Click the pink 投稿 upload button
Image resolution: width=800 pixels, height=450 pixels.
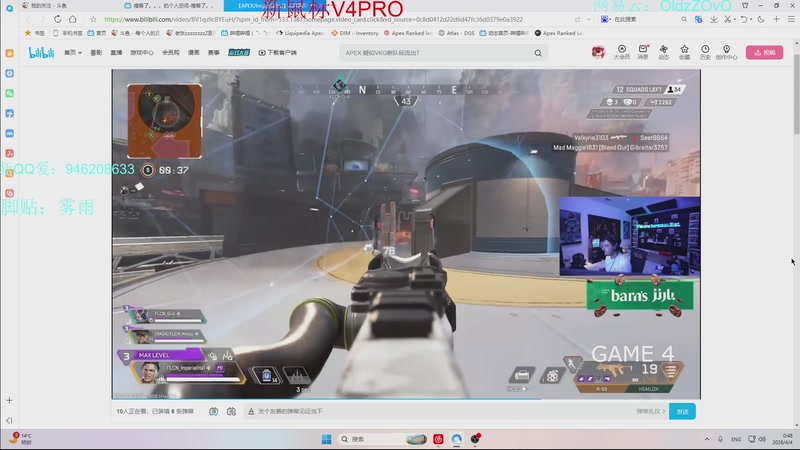pos(764,53)
